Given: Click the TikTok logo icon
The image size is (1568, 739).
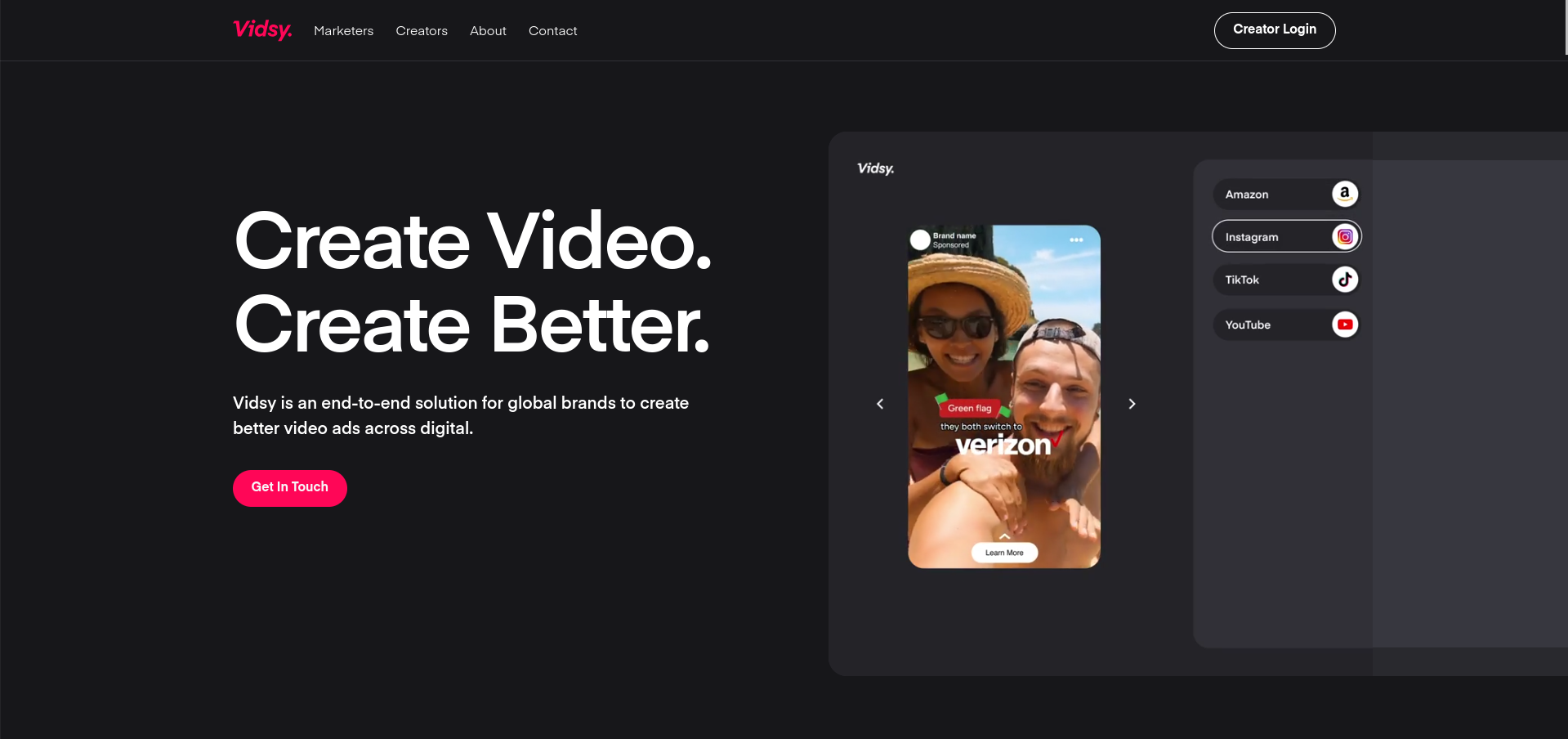Looking at the screenshot, I should [x=1345, y=280].
